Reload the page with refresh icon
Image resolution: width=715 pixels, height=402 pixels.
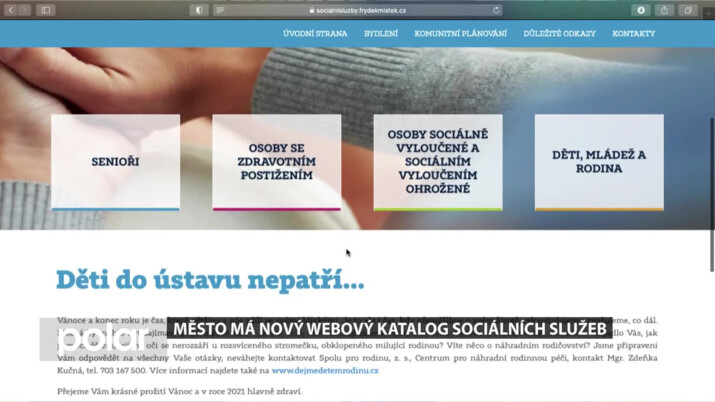click(x=495, y=10)
